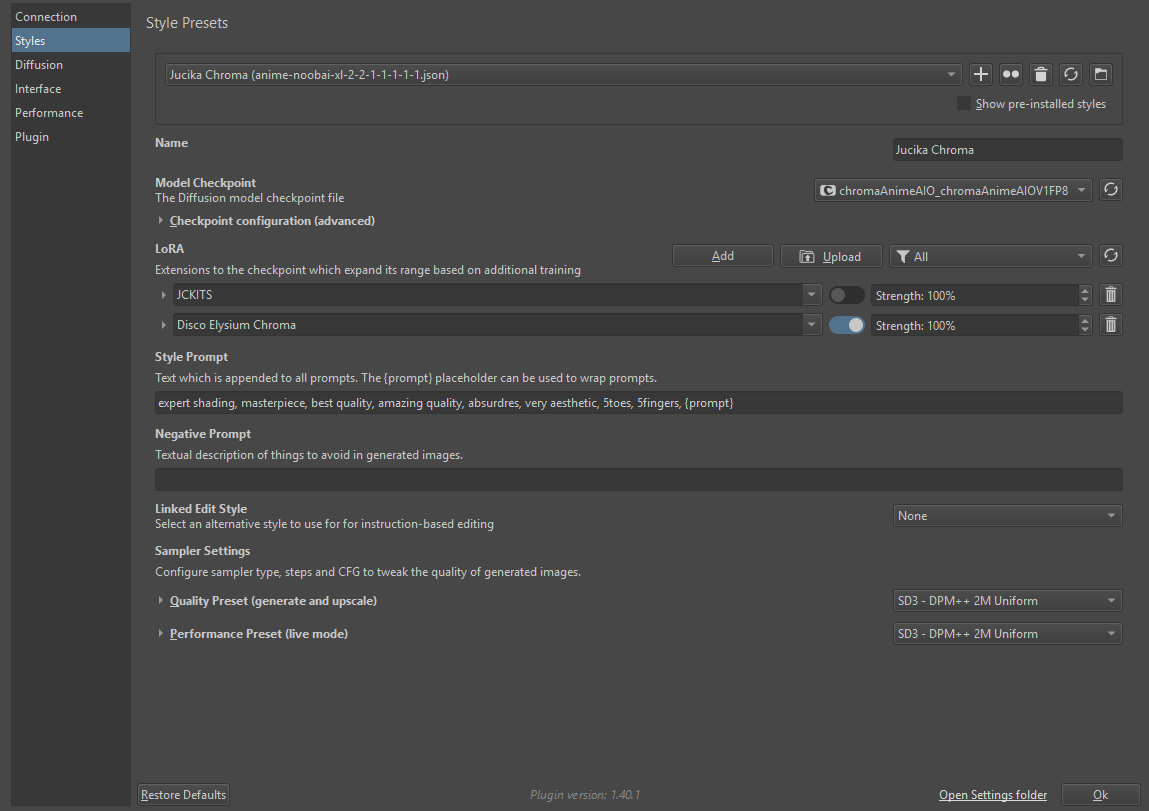Screen dimensions: 1149x811
Task: Open Settings folder link
Action: (x=993, y=795)
